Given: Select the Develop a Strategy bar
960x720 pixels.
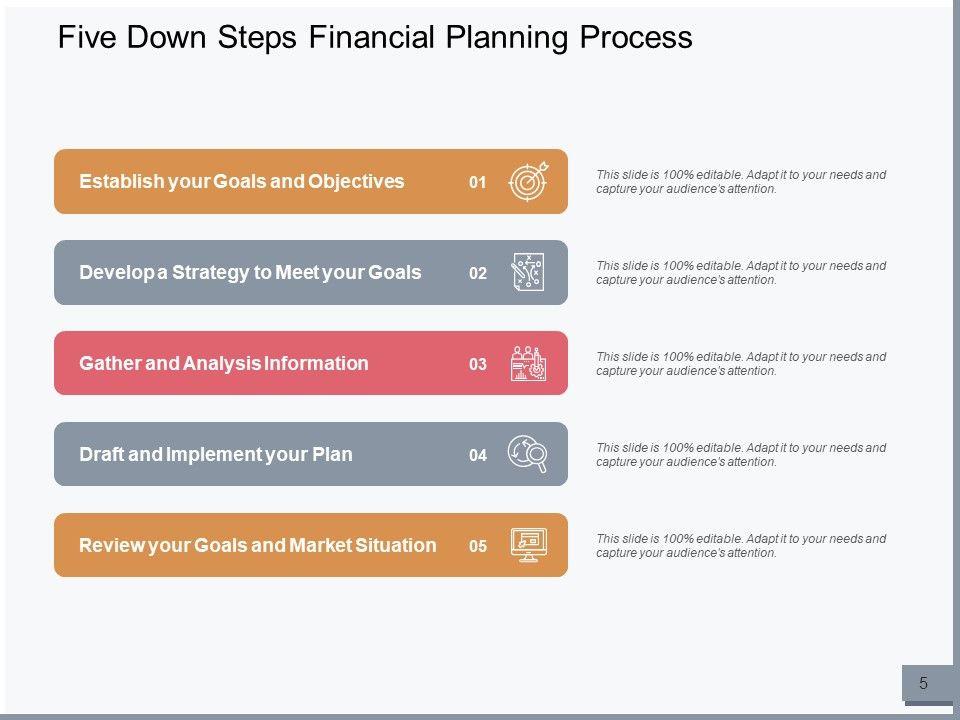Looking at the screenshot, I should [250, 272].
